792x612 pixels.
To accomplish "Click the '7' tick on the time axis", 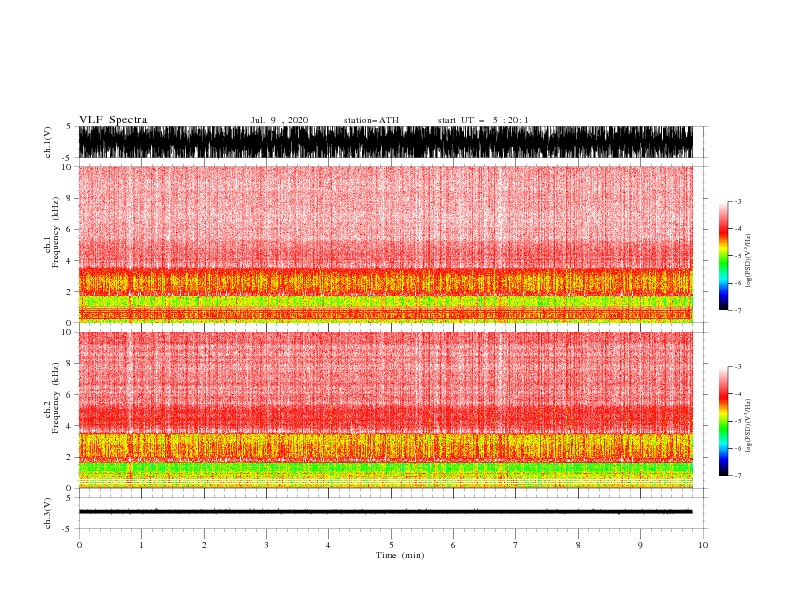I will point(516,545).
